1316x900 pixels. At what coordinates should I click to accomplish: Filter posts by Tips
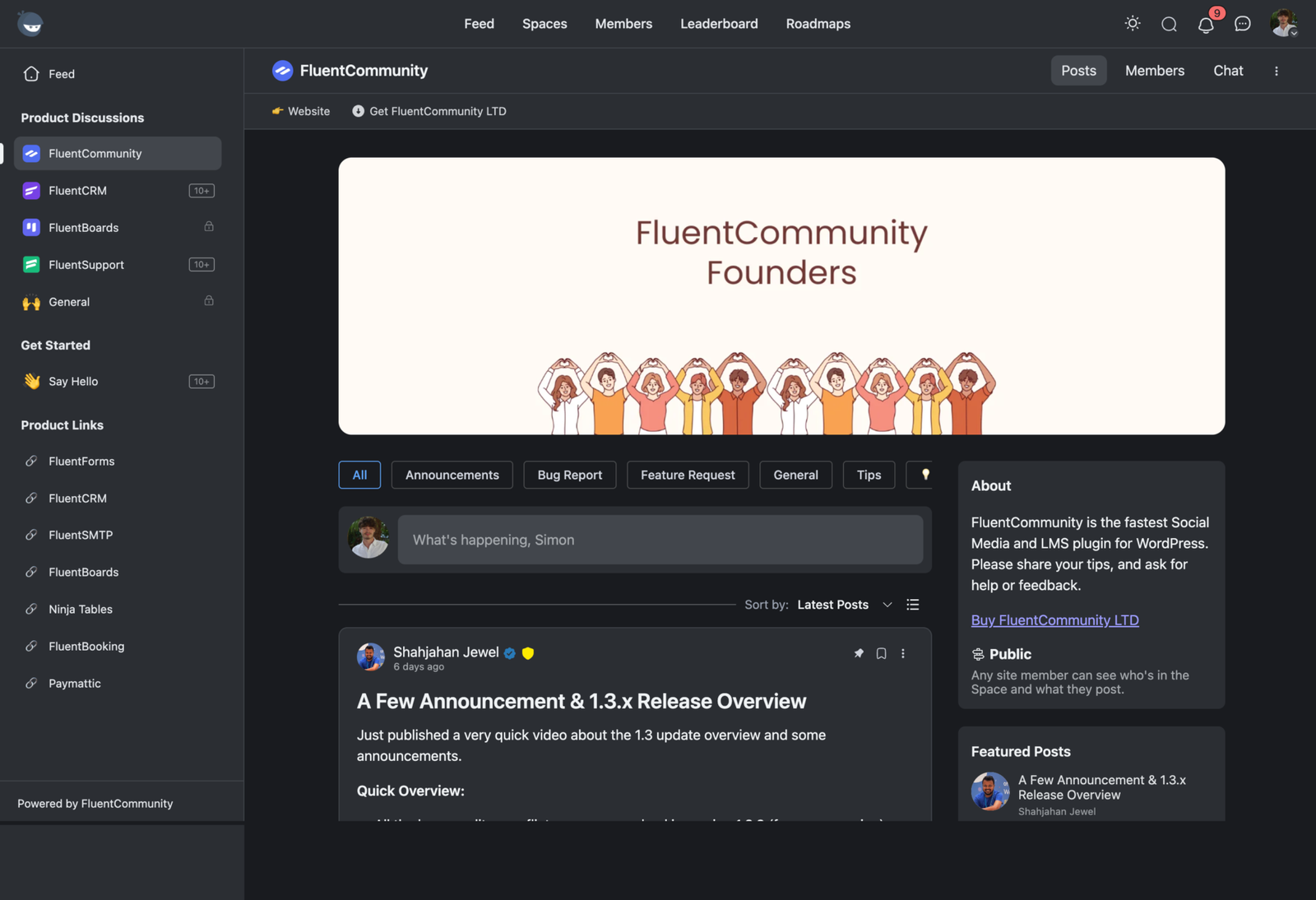click(869, 475)
